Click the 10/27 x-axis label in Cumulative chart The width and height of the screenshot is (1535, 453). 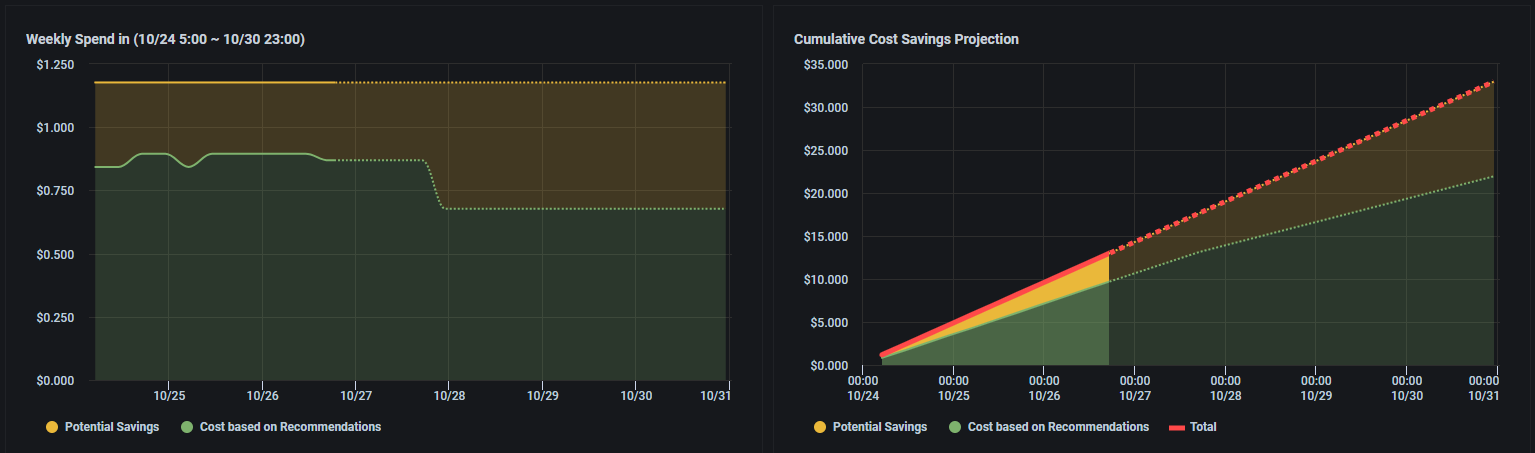coord(1135,395)
